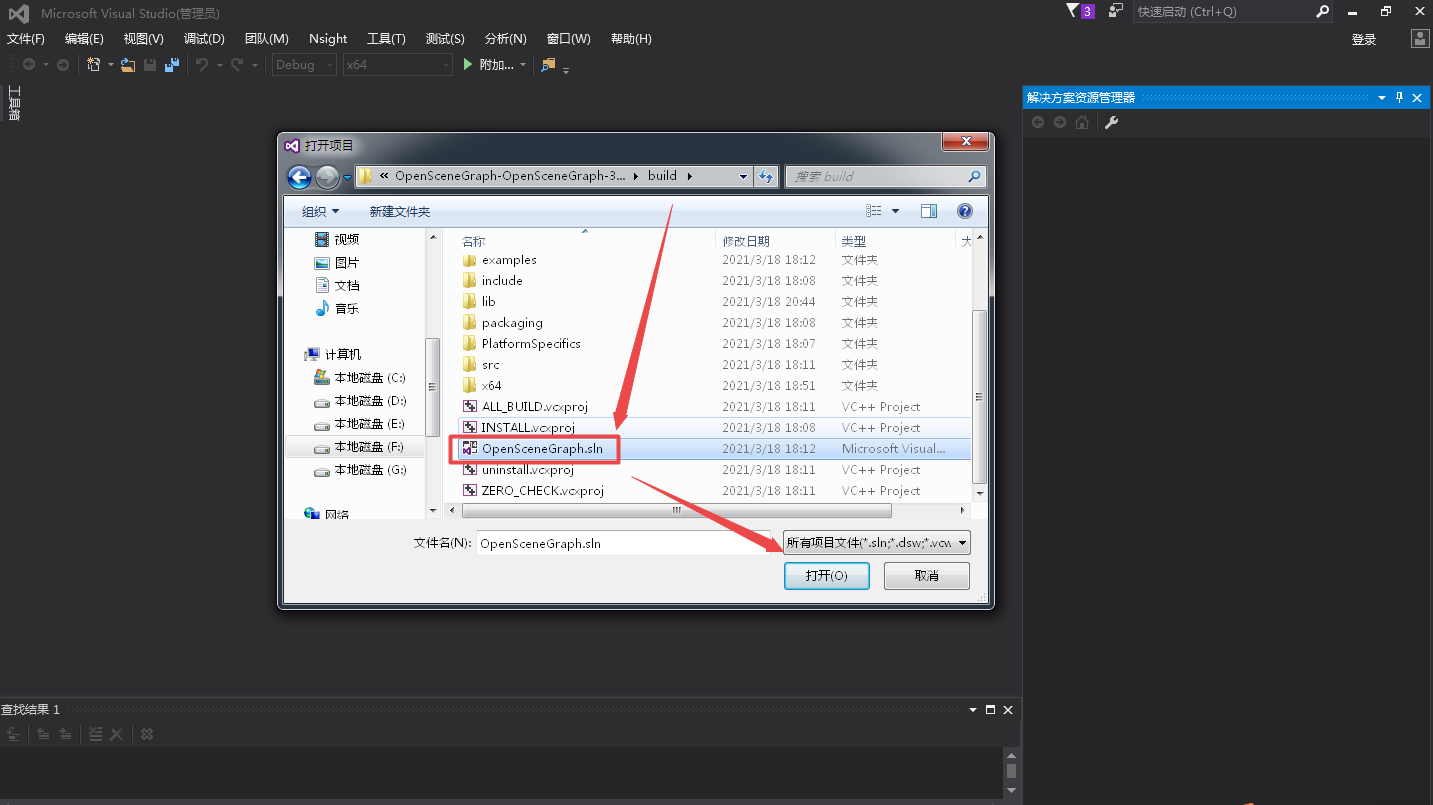
Task: Open the 调试(D) menu
Action: click(x=204, y=39)
